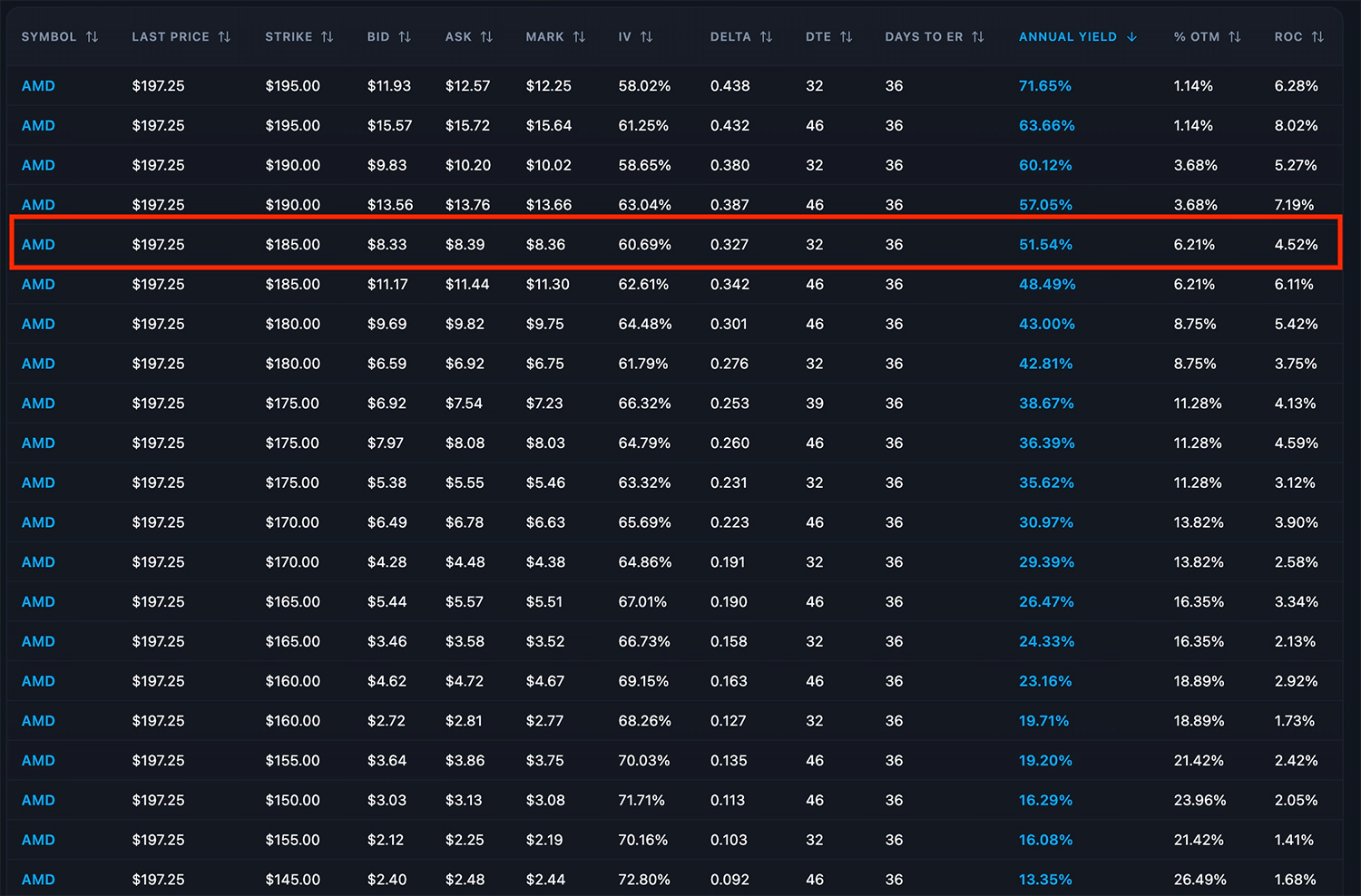Open AMD link in 36.39% yield row

tap(38, 443)
